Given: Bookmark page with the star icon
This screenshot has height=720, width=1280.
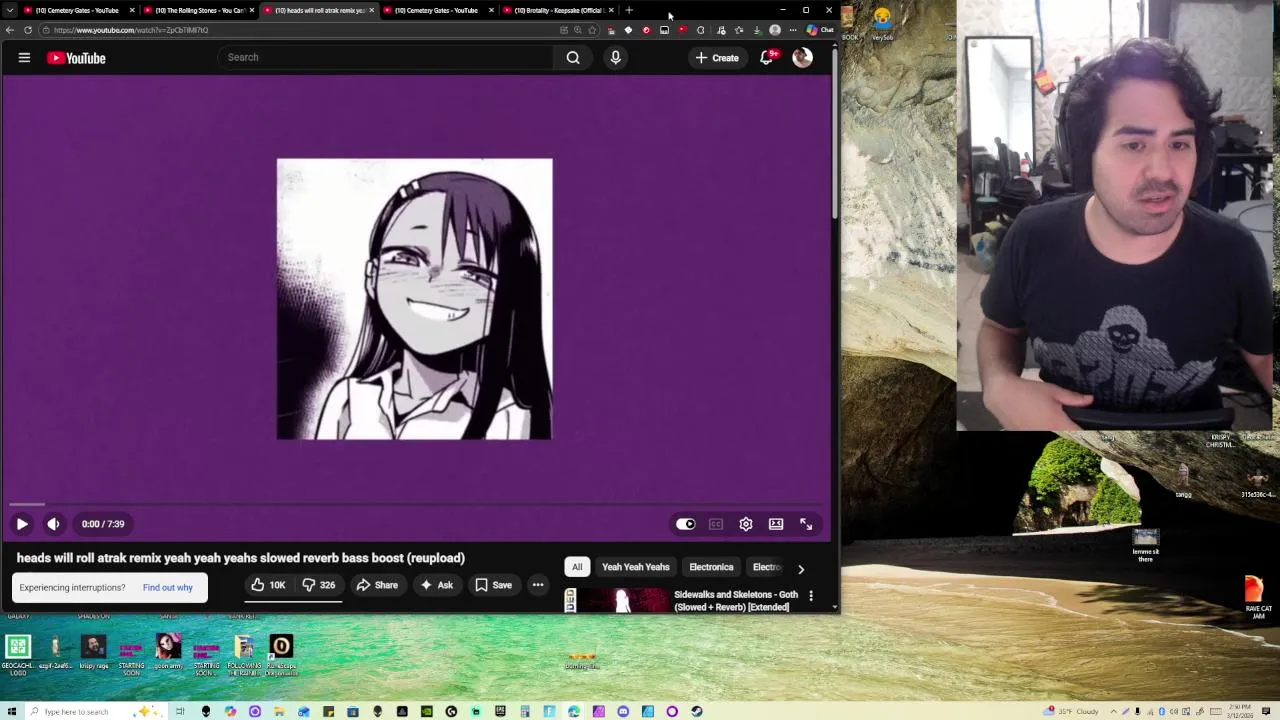Looking at the screenshot, I should click(592, 30).
